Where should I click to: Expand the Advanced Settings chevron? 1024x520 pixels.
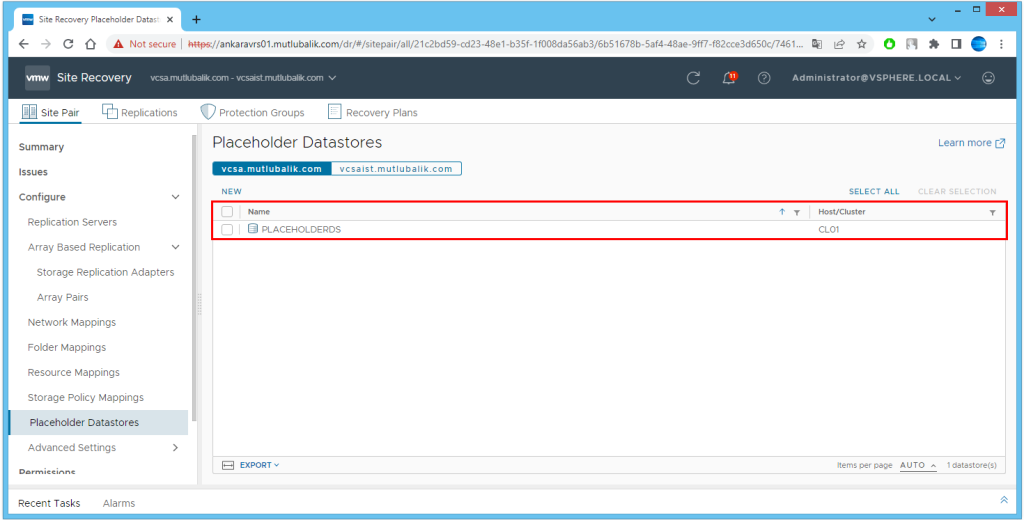click(175, 447)
